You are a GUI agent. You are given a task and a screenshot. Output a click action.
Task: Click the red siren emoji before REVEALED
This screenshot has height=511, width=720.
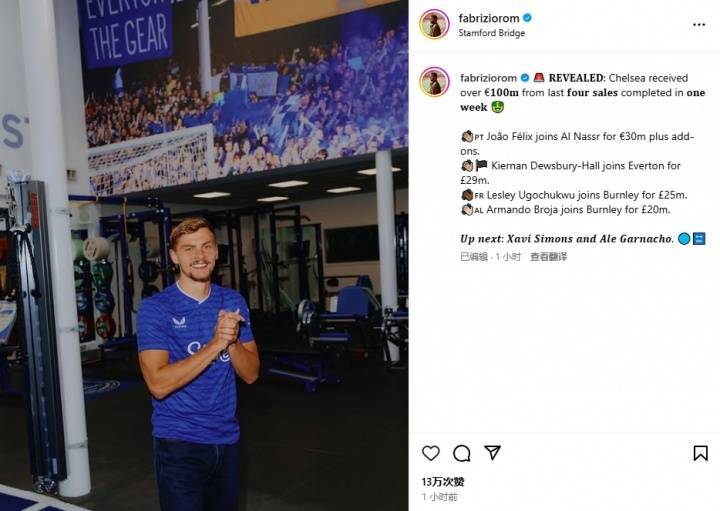538,77
